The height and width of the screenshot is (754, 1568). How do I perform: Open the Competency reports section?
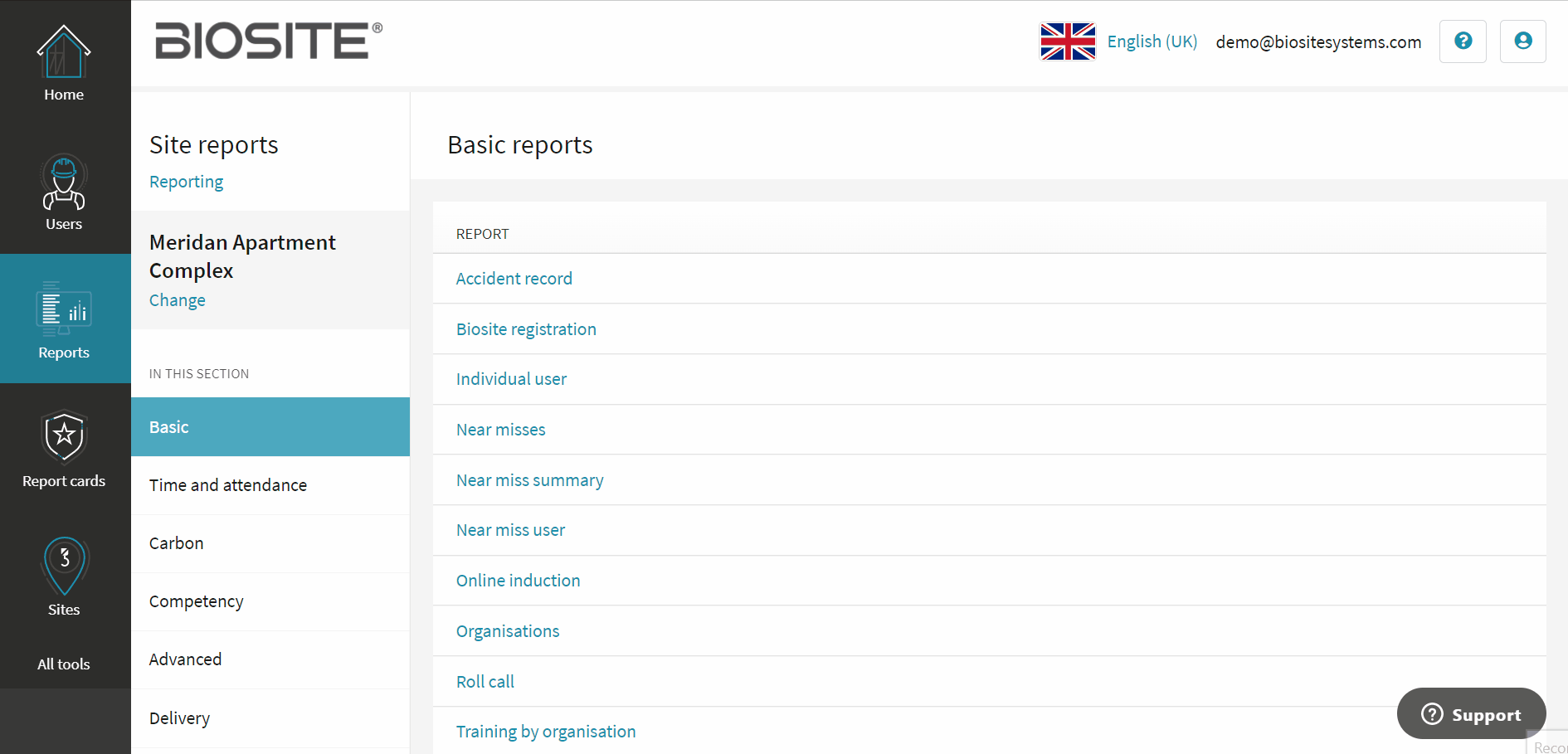(x=270, y=601)
